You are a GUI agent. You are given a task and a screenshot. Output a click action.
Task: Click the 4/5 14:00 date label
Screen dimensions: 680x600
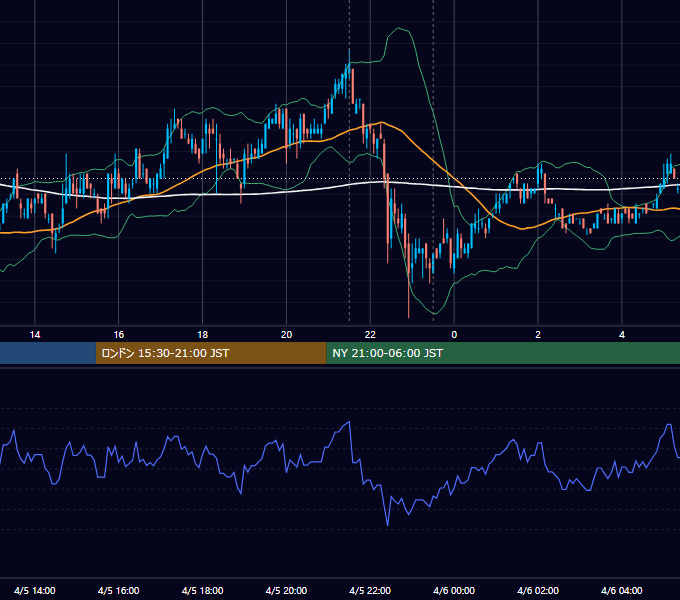(x=35, y=590)
